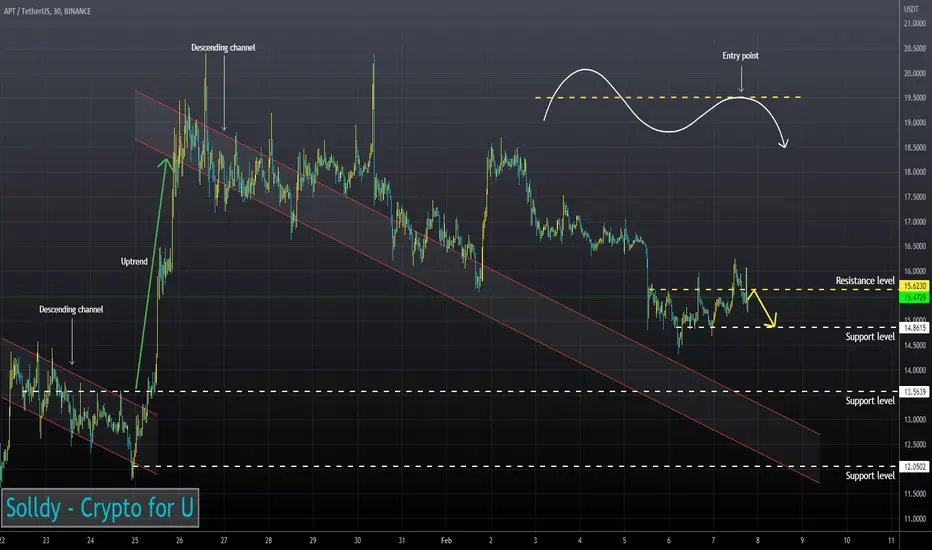Click date 24 on the time axis
The width and height of the screenshot is (932, 550).
[x=90, y=540]
